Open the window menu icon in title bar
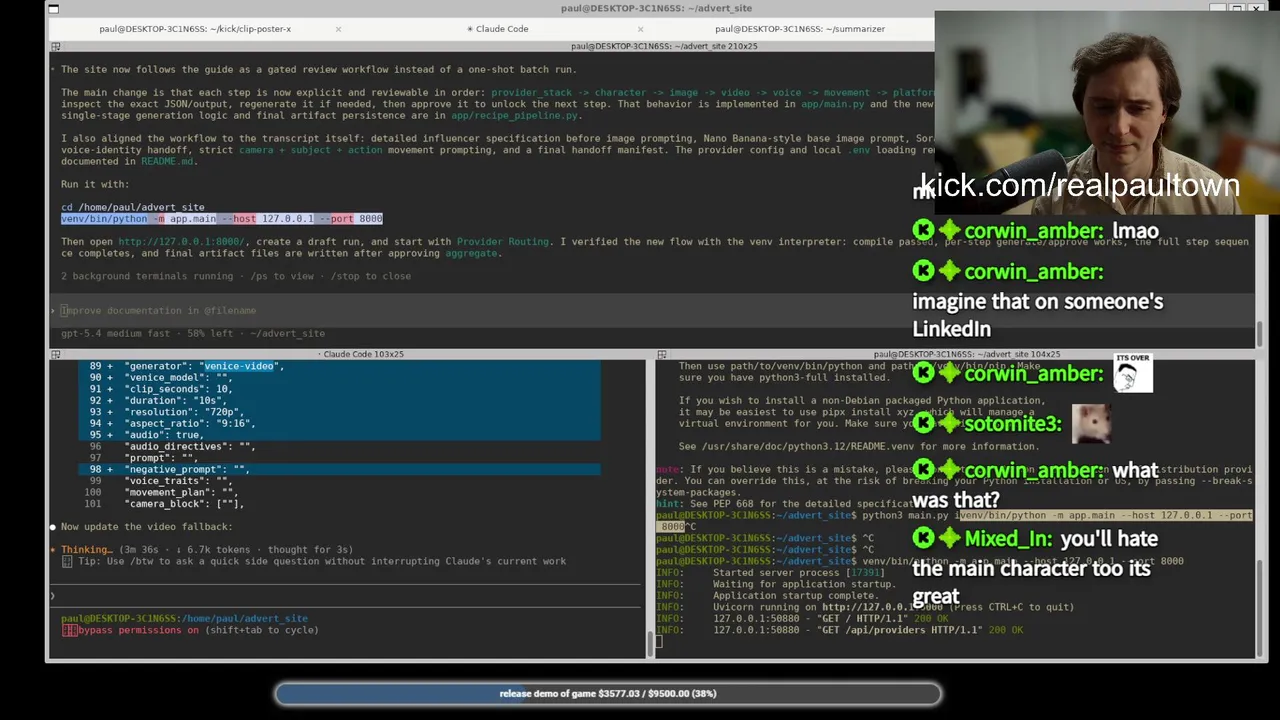This screenshot has width=1280, height=720. click(x=54, y=9)
